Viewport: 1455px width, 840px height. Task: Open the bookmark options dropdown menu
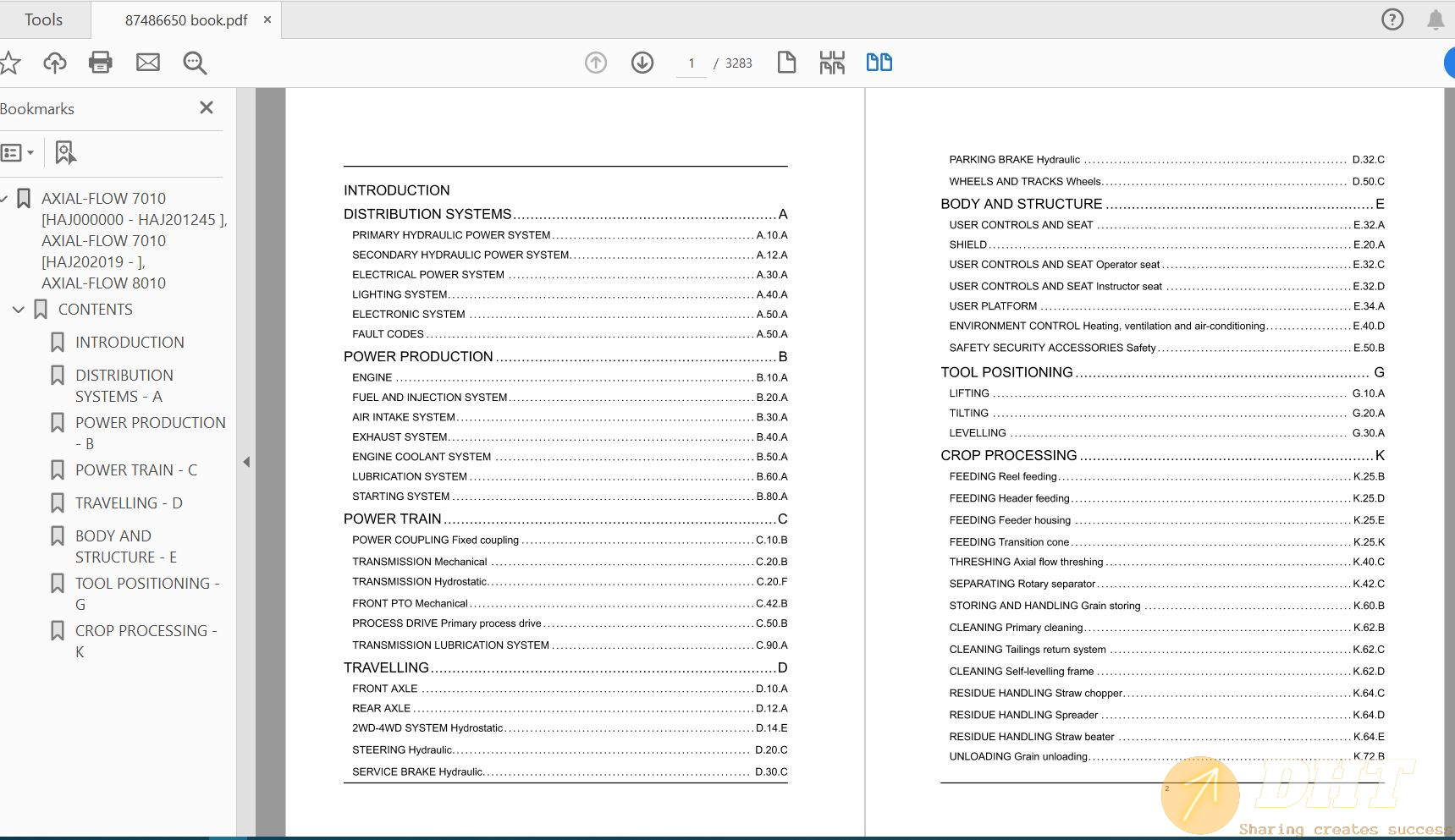(17, 153)
